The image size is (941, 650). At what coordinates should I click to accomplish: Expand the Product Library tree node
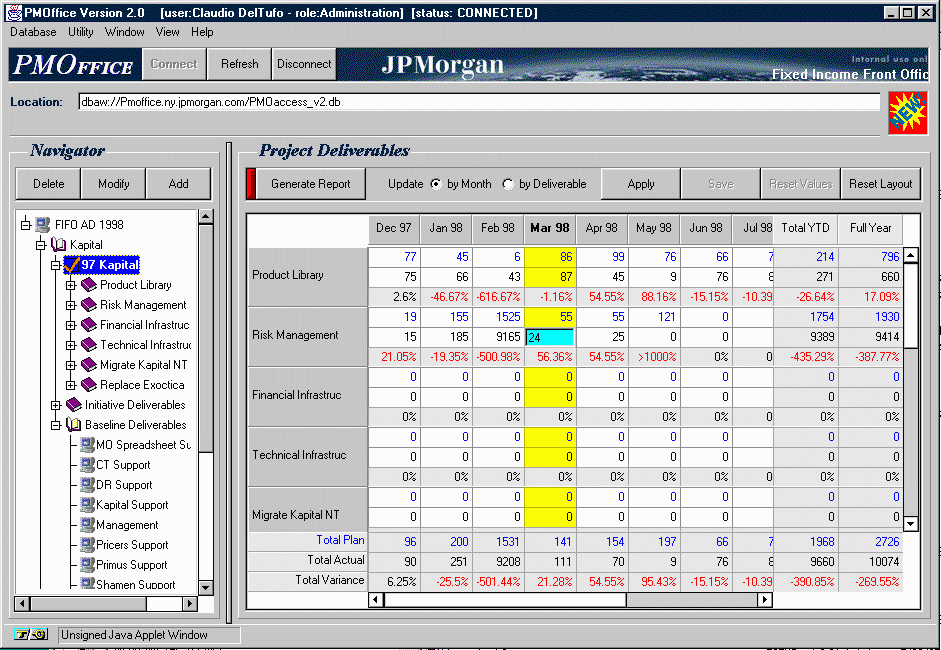(71, 285)
